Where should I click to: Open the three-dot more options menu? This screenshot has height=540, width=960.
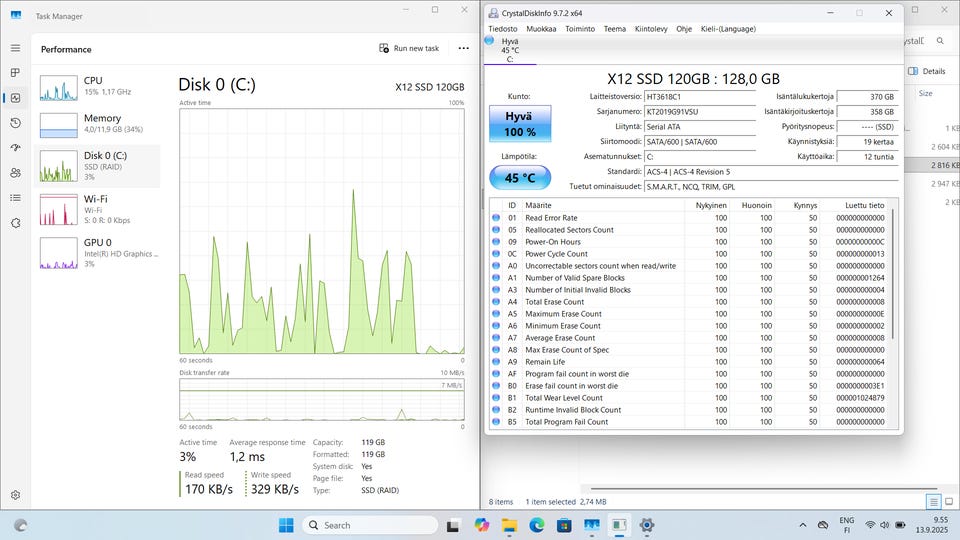click(x=463, y=48)
